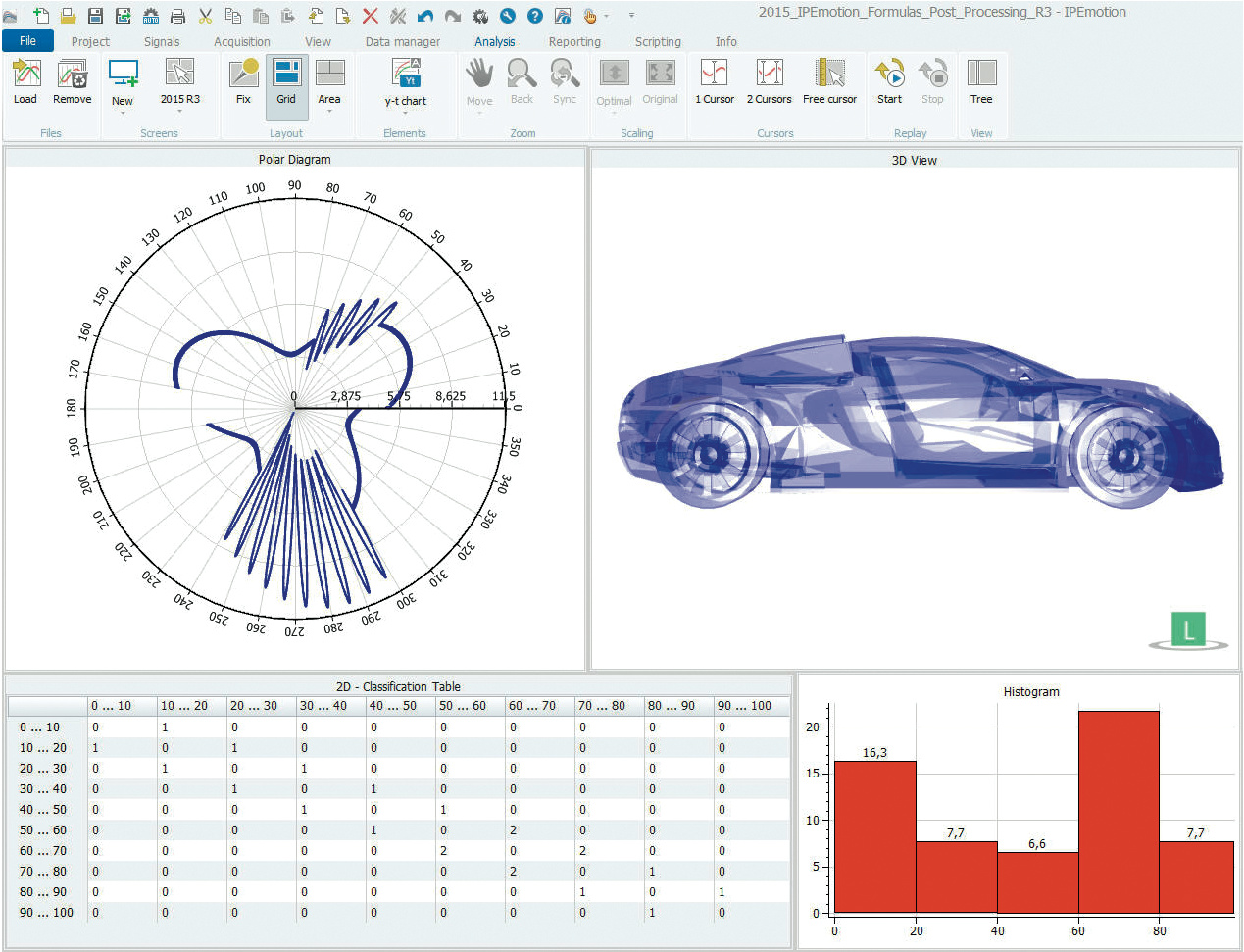Click the scissors Cut icon in quick toolbar
The height and width of the screenshot is (952, 1244).
coord(206,16)
